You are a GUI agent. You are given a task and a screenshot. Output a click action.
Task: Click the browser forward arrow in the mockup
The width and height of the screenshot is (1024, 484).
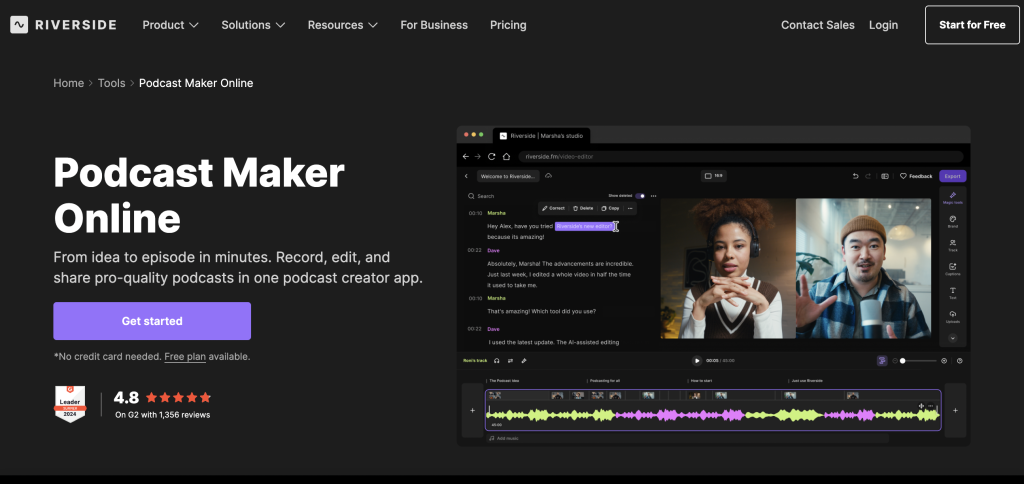478,157
